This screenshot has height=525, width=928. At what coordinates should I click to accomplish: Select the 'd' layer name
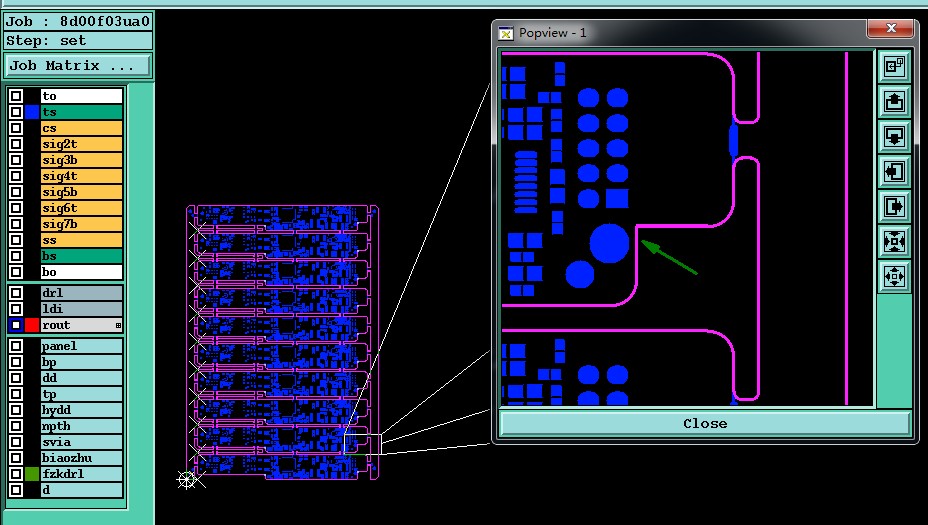click(82, 490)
